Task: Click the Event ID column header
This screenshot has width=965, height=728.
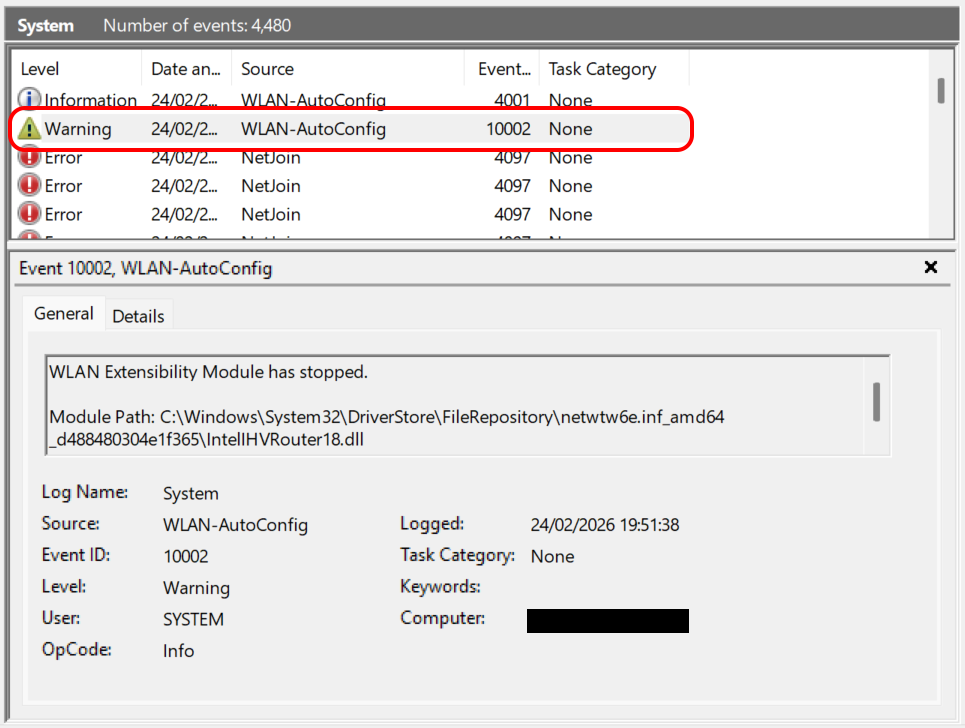Action: coord(503,69)
